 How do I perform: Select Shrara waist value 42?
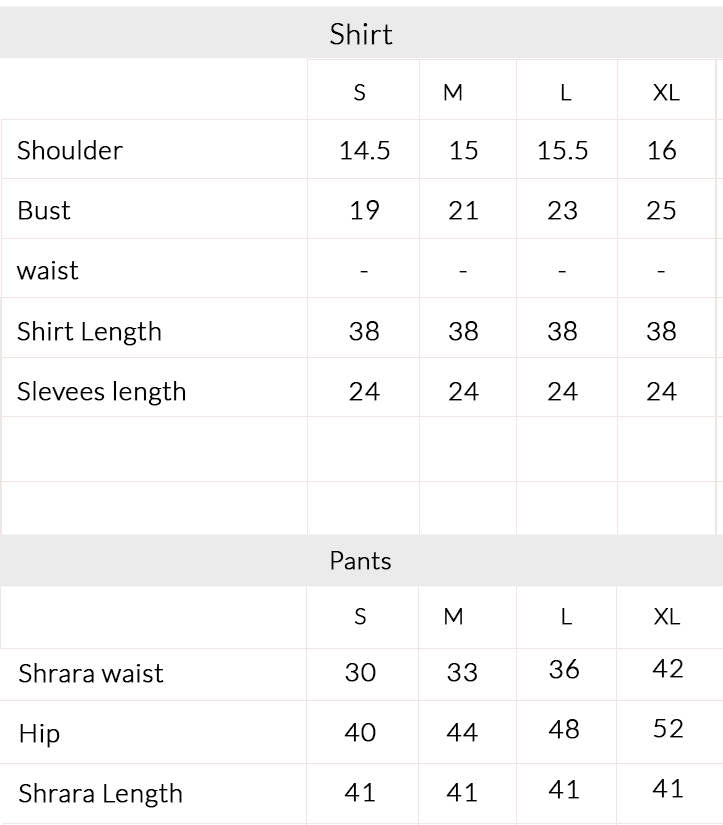[x=668, y=669]
